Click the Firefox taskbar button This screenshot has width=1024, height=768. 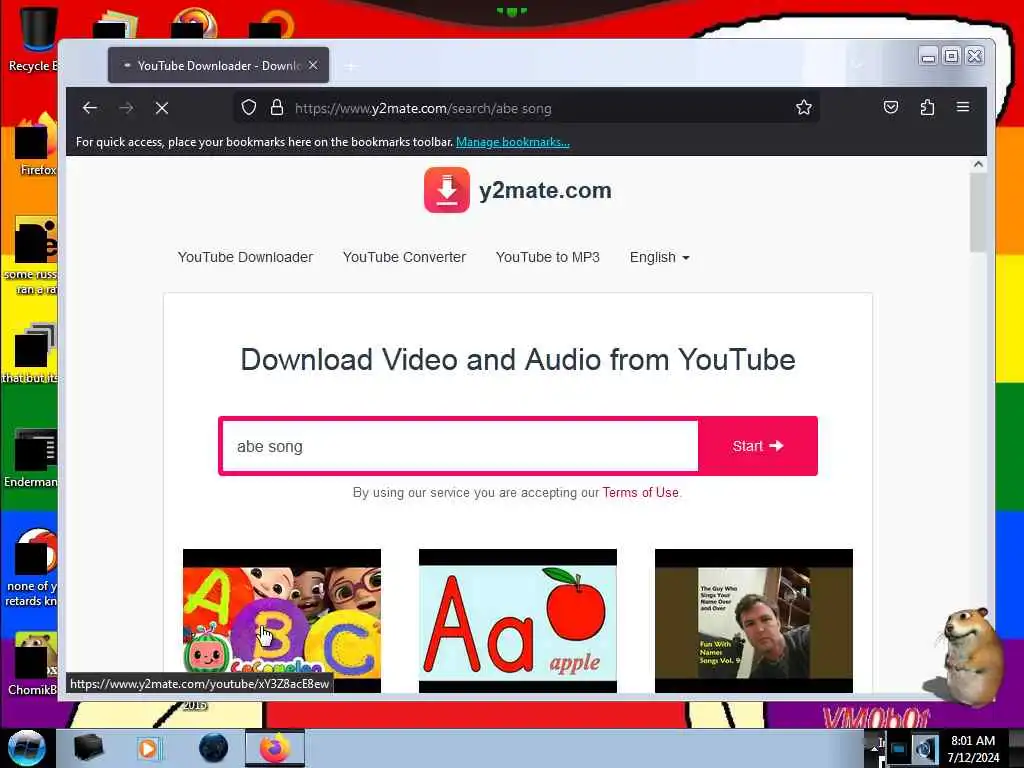(275, 748)
